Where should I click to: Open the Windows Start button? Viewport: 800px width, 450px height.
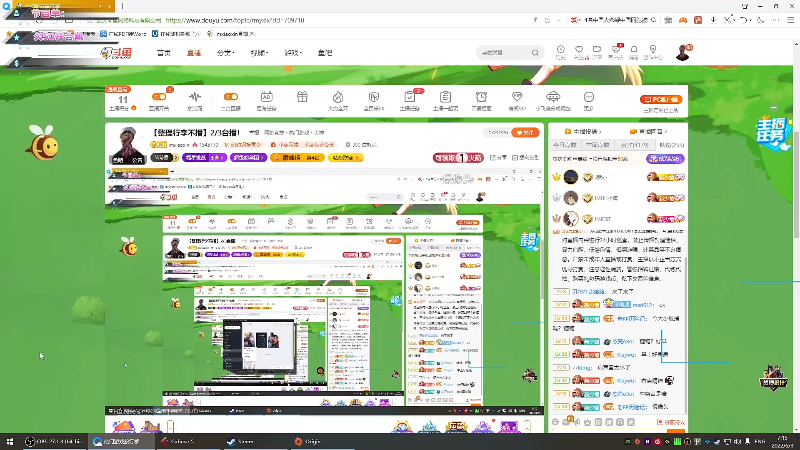pos(10,441)
